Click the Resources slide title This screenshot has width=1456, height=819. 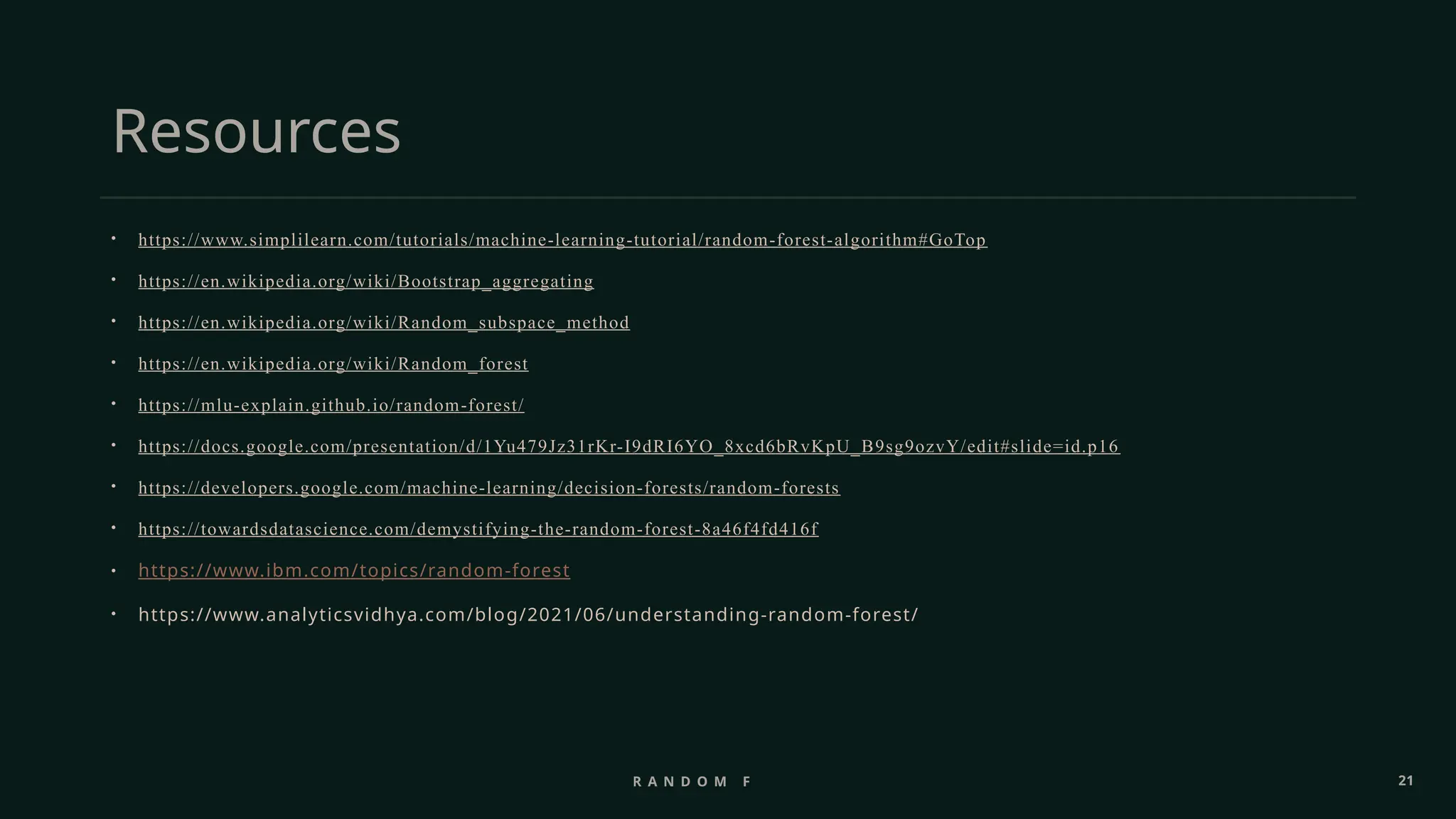(x=257, y=132)
